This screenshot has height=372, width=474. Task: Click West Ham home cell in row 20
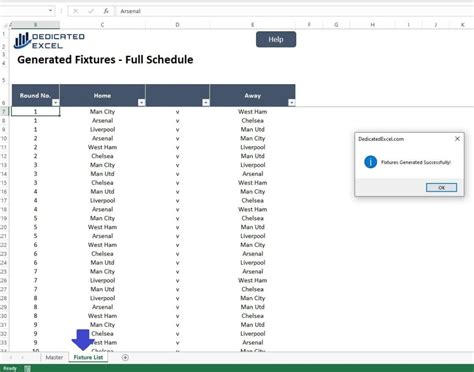(x=102, y=227)
